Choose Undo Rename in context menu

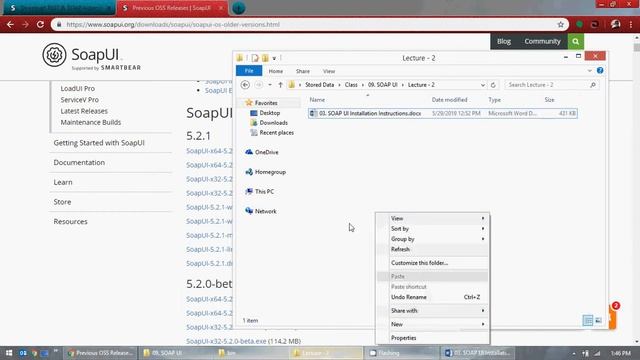coord(433,297)
